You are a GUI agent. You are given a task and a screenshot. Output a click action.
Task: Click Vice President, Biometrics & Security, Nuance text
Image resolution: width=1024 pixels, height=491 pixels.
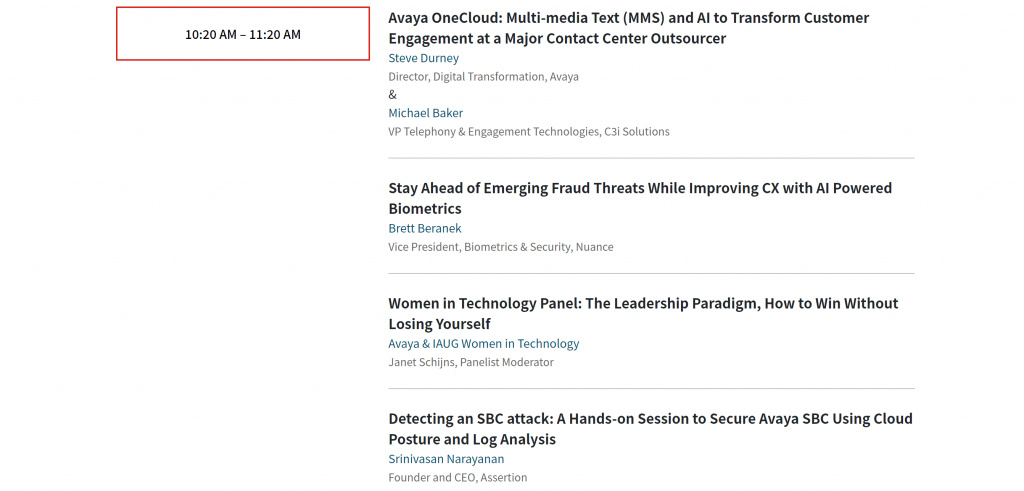(x=501, y=247)
